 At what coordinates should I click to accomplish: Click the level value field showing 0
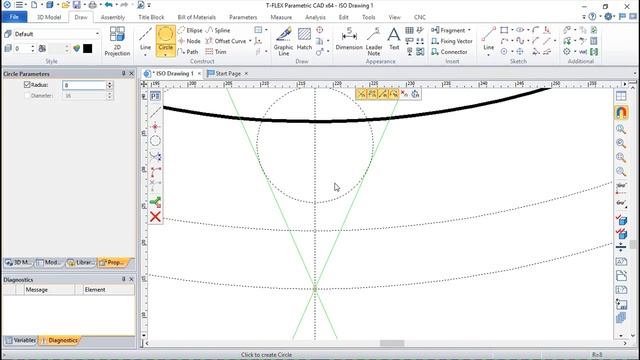(21, 49)
